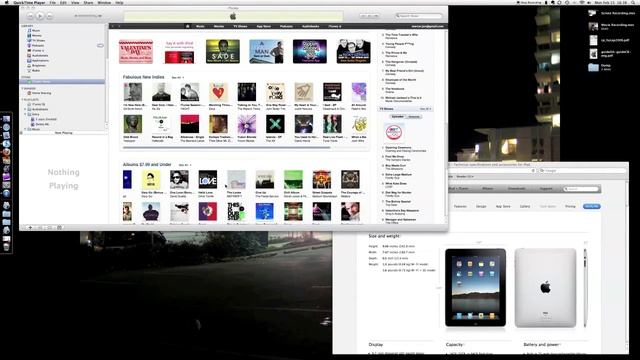Collapse the expanded playlist folder below Audiobooks

(25, 114)
